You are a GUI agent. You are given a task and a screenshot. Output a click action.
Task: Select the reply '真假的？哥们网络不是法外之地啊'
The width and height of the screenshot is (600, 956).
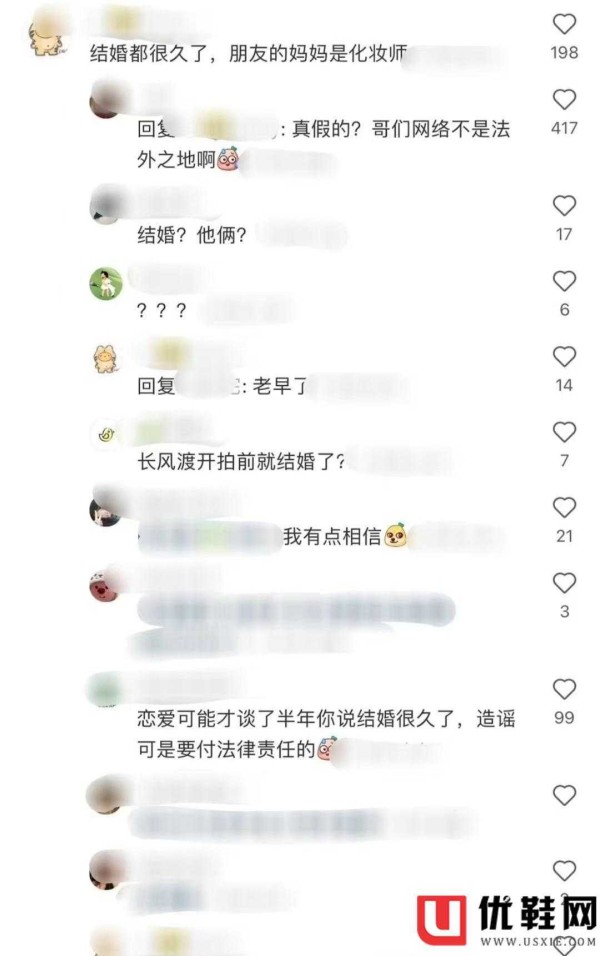point(324,144)
